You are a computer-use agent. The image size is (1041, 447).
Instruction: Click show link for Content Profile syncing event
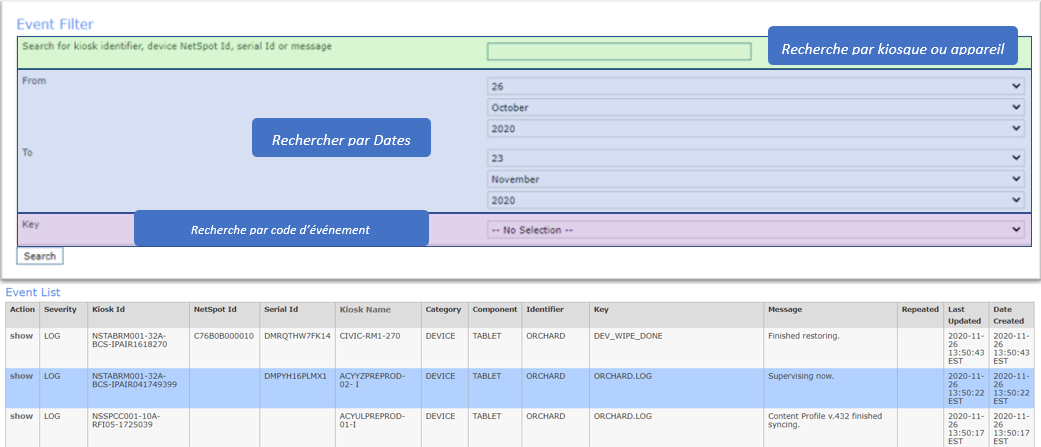(x=21, y=415)
